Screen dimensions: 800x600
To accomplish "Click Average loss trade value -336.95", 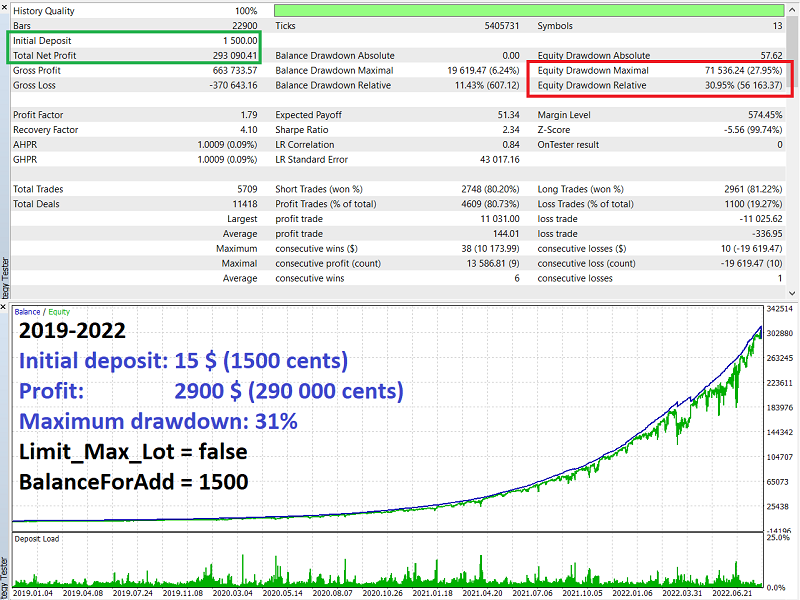I will click(767, 234).
